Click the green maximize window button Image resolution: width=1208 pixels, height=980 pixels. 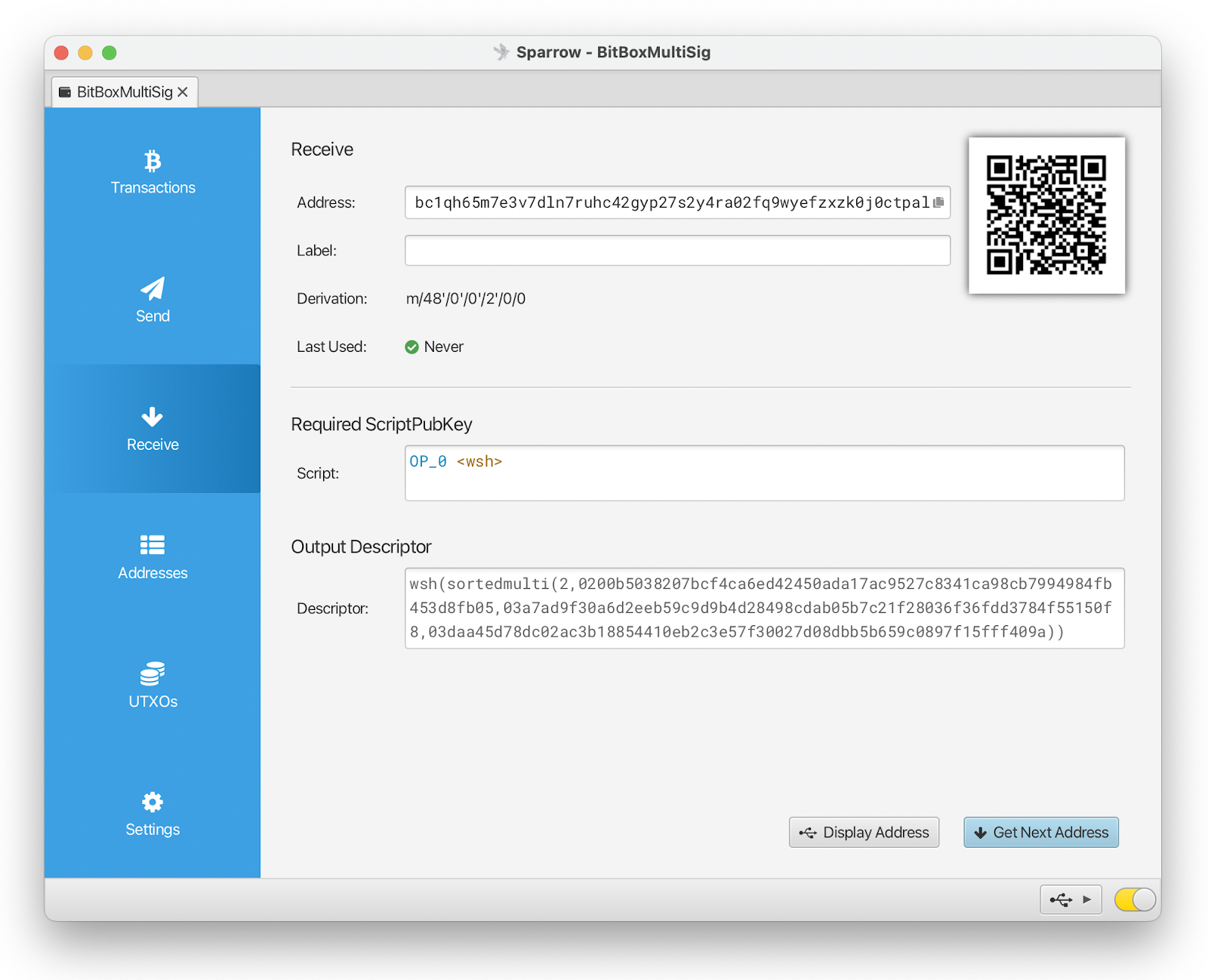[109, 53]
